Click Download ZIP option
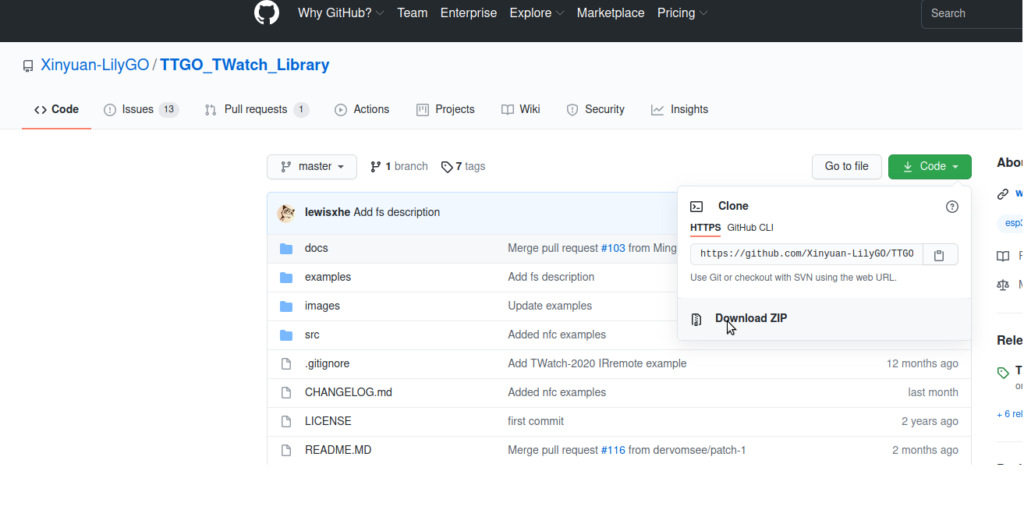Screen dimensions: 1024x510 click(751, 319)
